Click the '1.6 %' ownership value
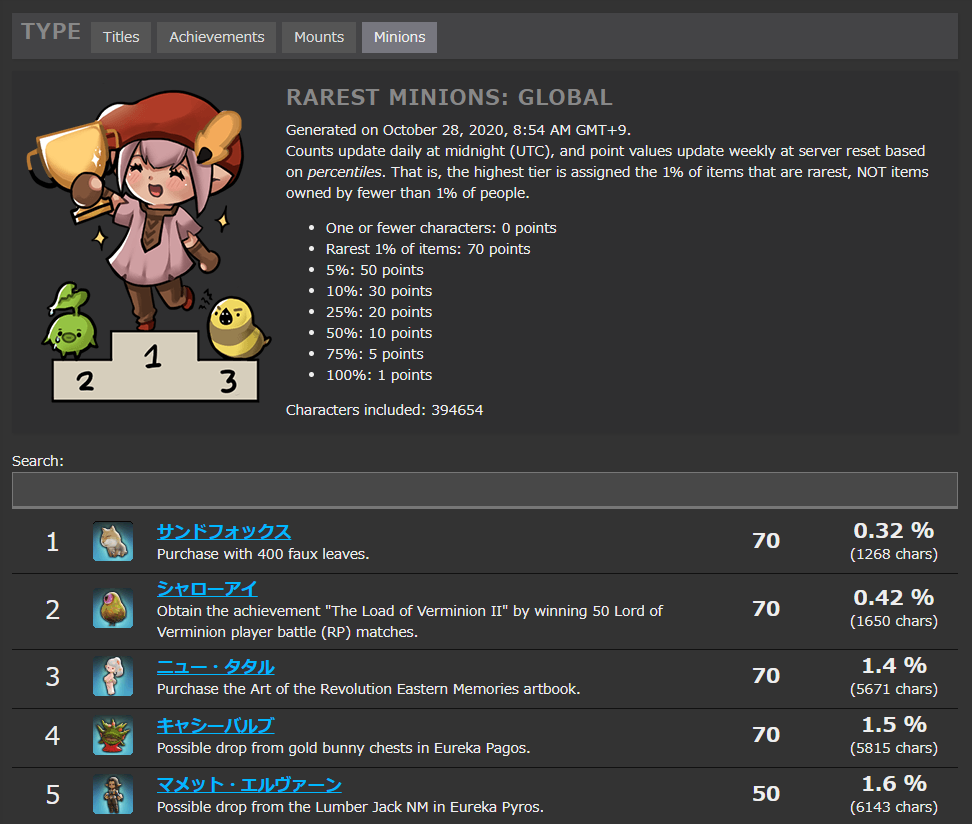 [894, 784]
